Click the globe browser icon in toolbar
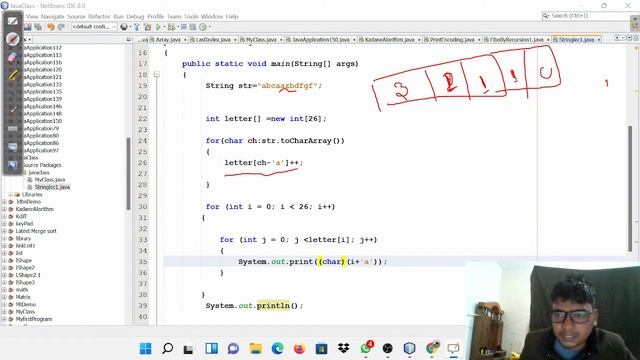This screenshot has width=640, height=360. point(124,27)
